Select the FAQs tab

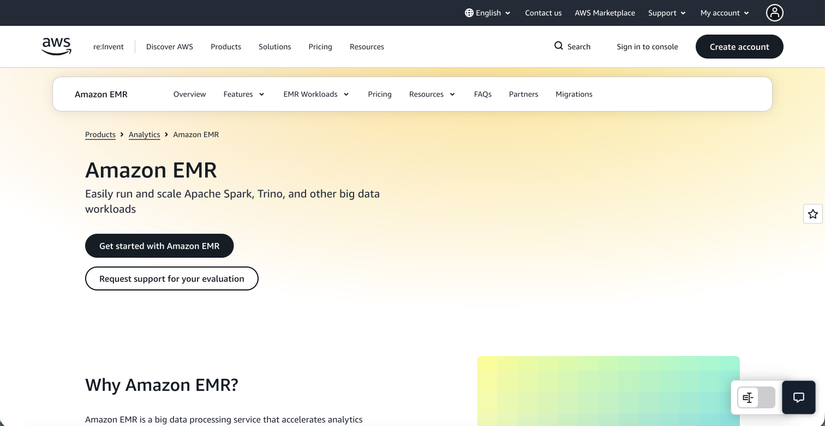[x=482, y=94]
